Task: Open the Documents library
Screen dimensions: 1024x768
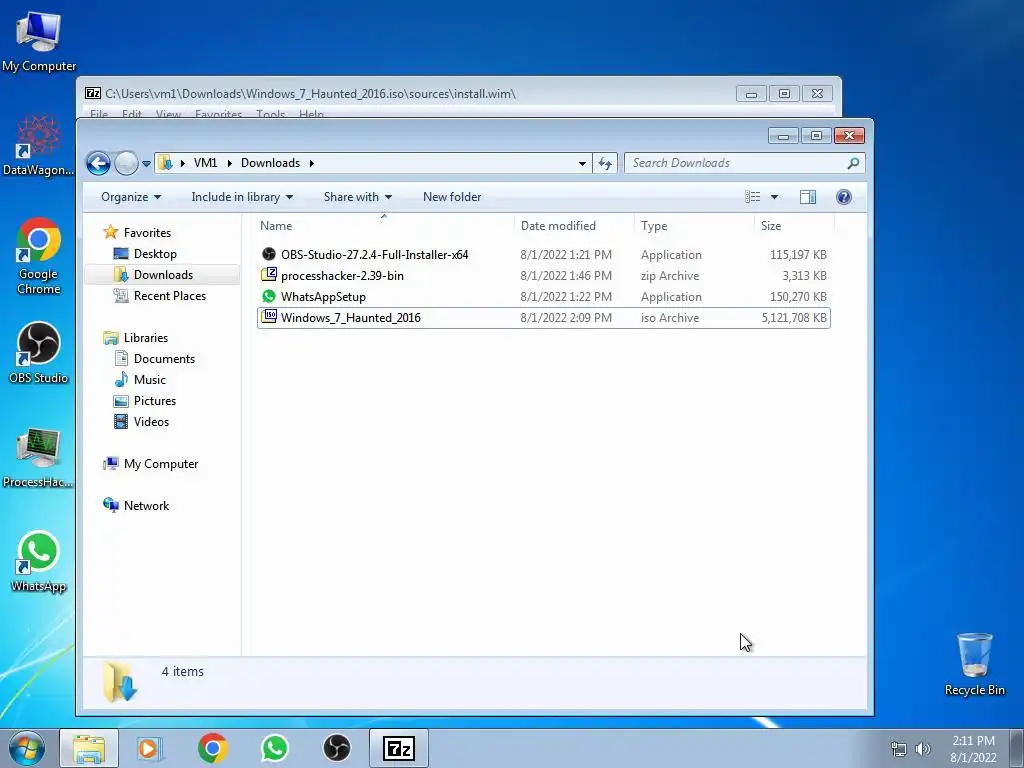Action: tap(164, 359)
